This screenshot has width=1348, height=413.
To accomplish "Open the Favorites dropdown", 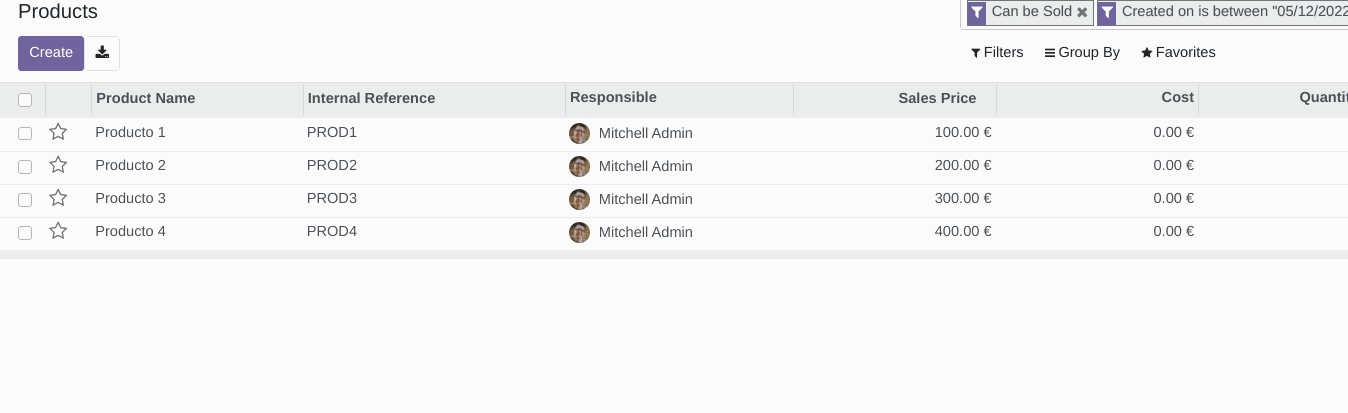I will tap(1178, 52).
